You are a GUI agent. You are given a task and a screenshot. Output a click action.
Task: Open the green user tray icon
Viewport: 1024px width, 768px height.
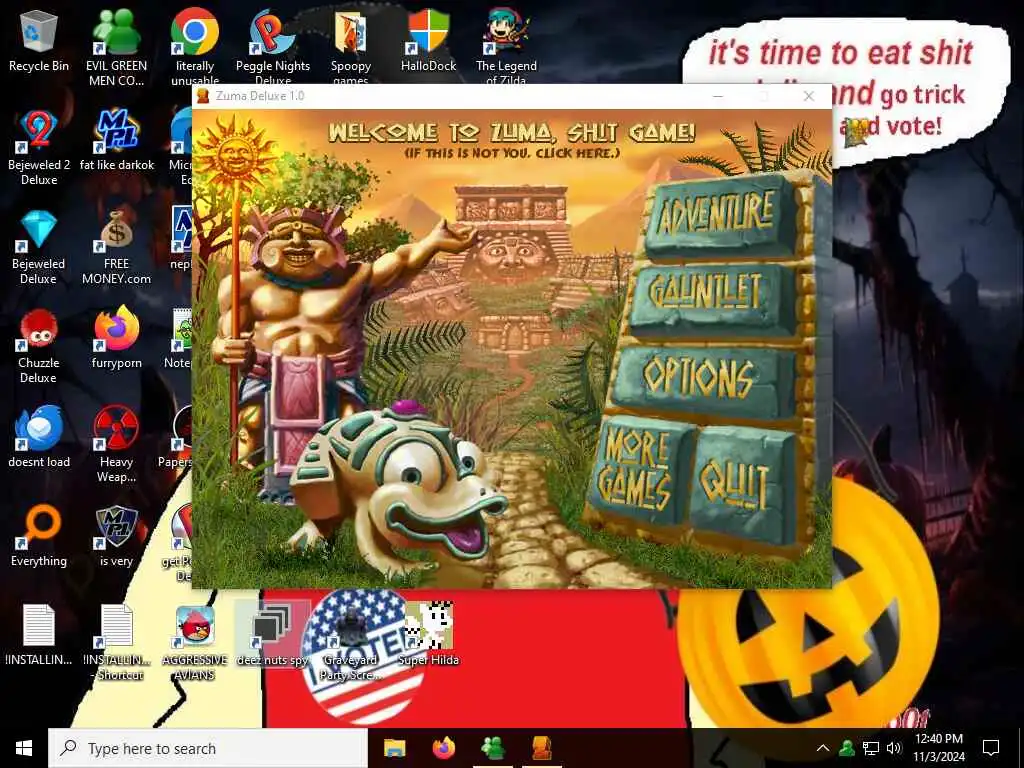(847, 748)
